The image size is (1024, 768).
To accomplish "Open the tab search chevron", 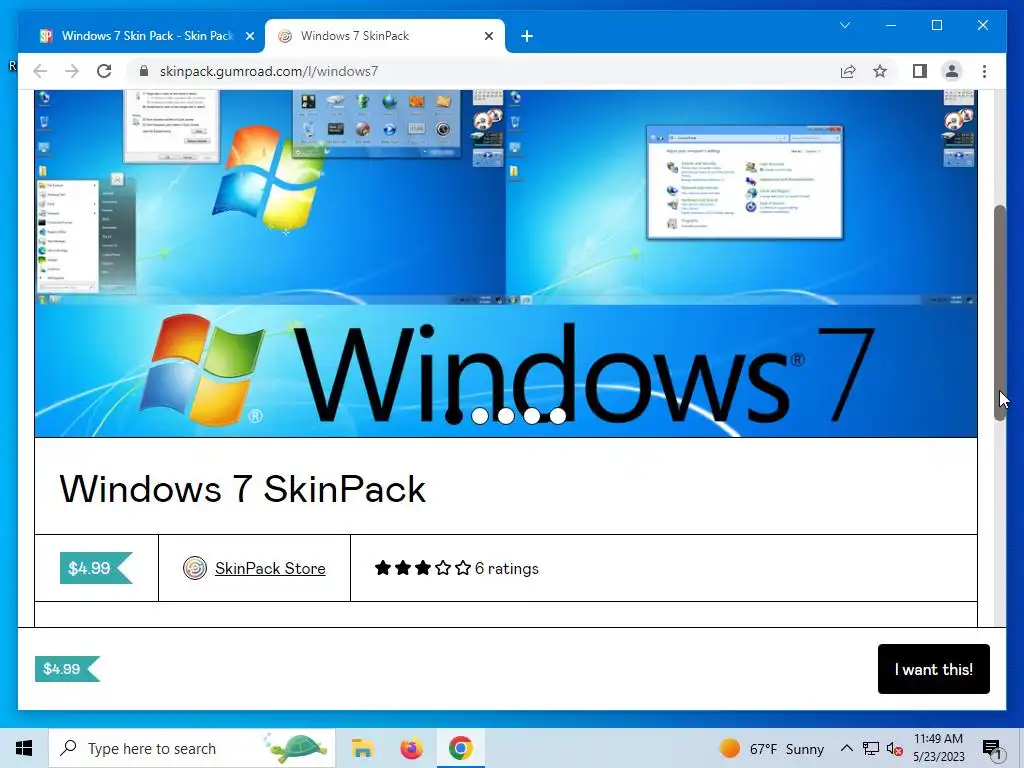I will [x=845, y=25].
